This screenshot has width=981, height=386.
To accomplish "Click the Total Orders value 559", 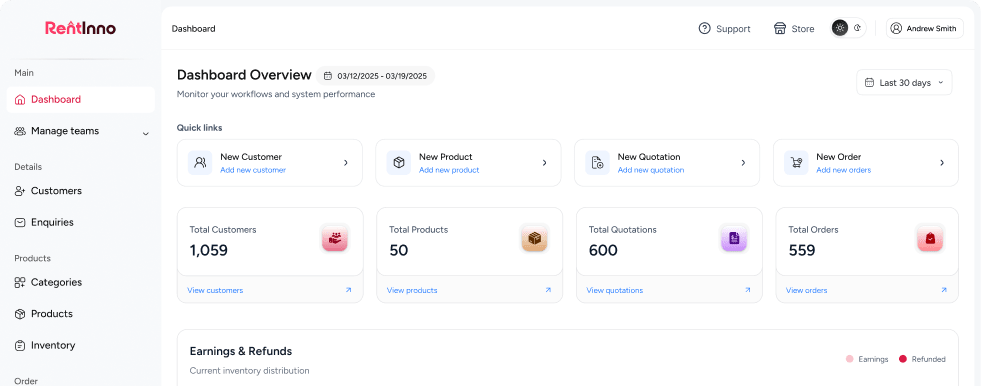I will (x=801, y=250).
